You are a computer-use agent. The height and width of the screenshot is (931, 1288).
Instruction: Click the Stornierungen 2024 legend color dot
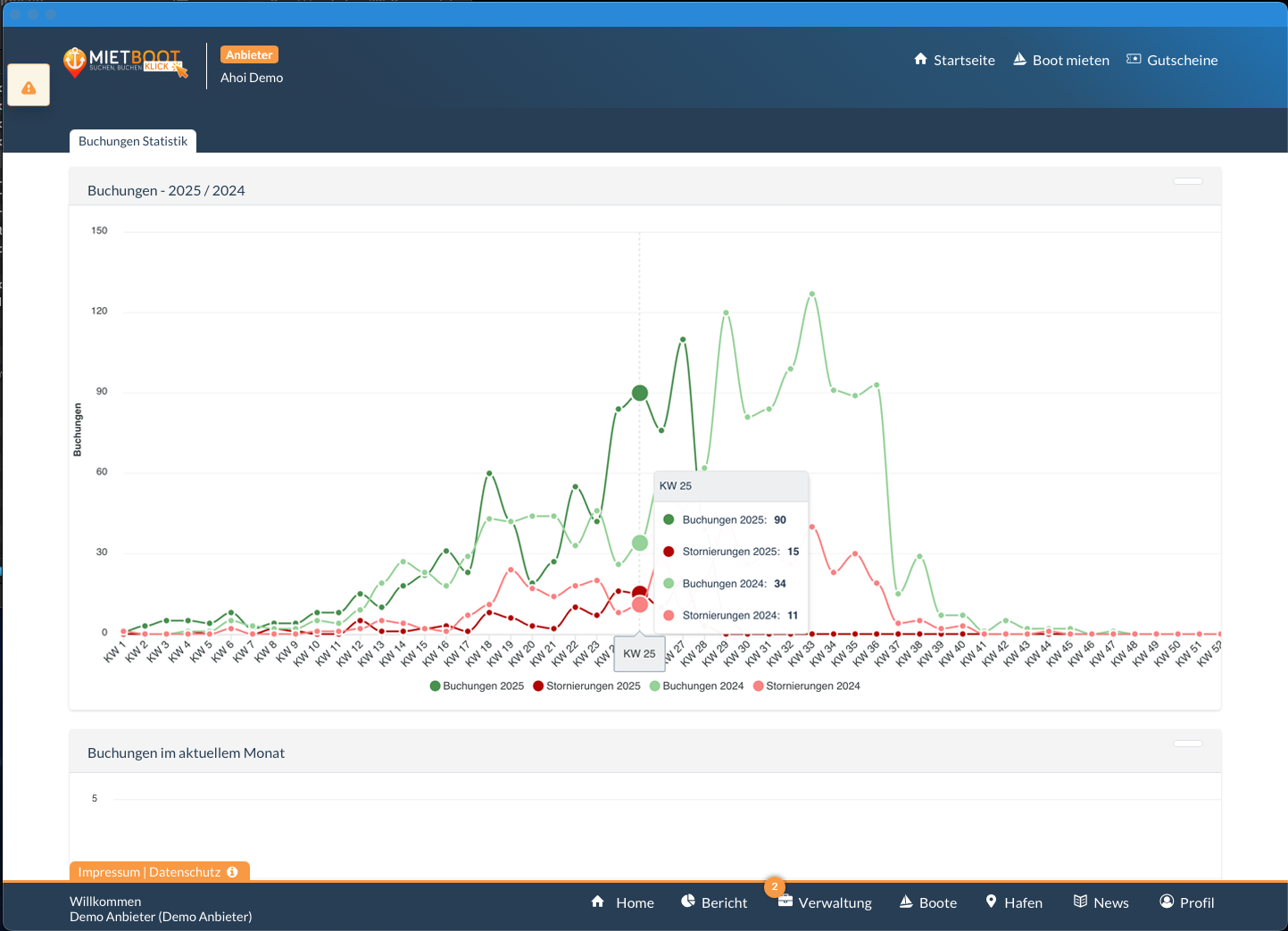(759, 686)
